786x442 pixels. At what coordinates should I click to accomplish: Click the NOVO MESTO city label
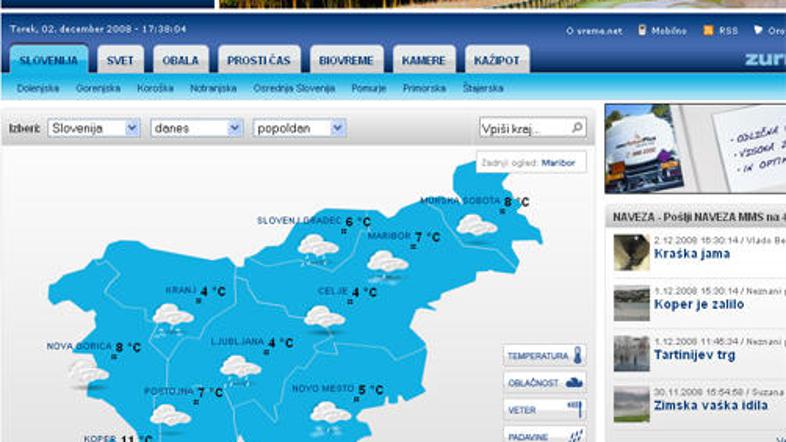pyautogui.click(x=323, y=388)
